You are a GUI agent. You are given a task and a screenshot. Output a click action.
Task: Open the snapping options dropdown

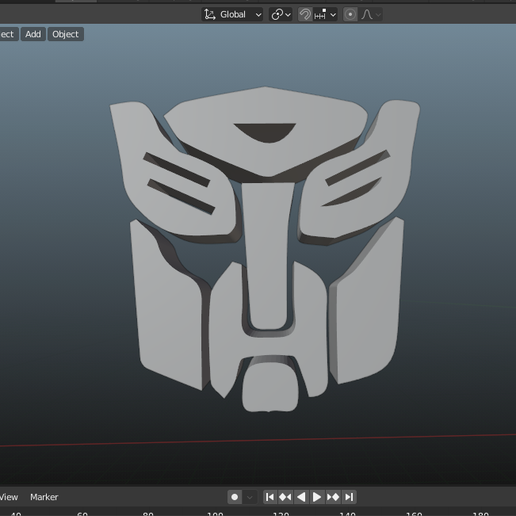click(325, 14)
